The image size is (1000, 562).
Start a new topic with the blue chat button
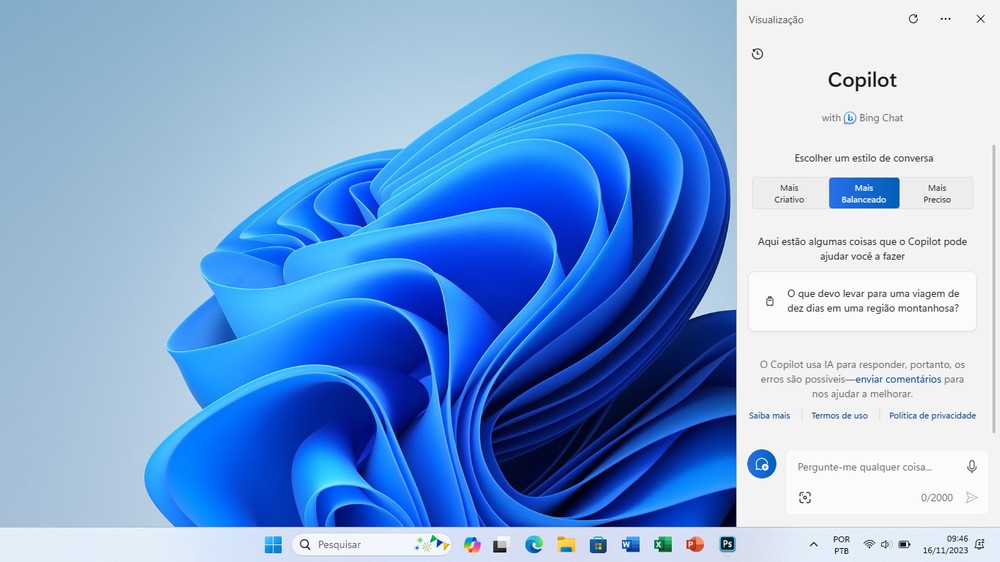coord(762,464)
